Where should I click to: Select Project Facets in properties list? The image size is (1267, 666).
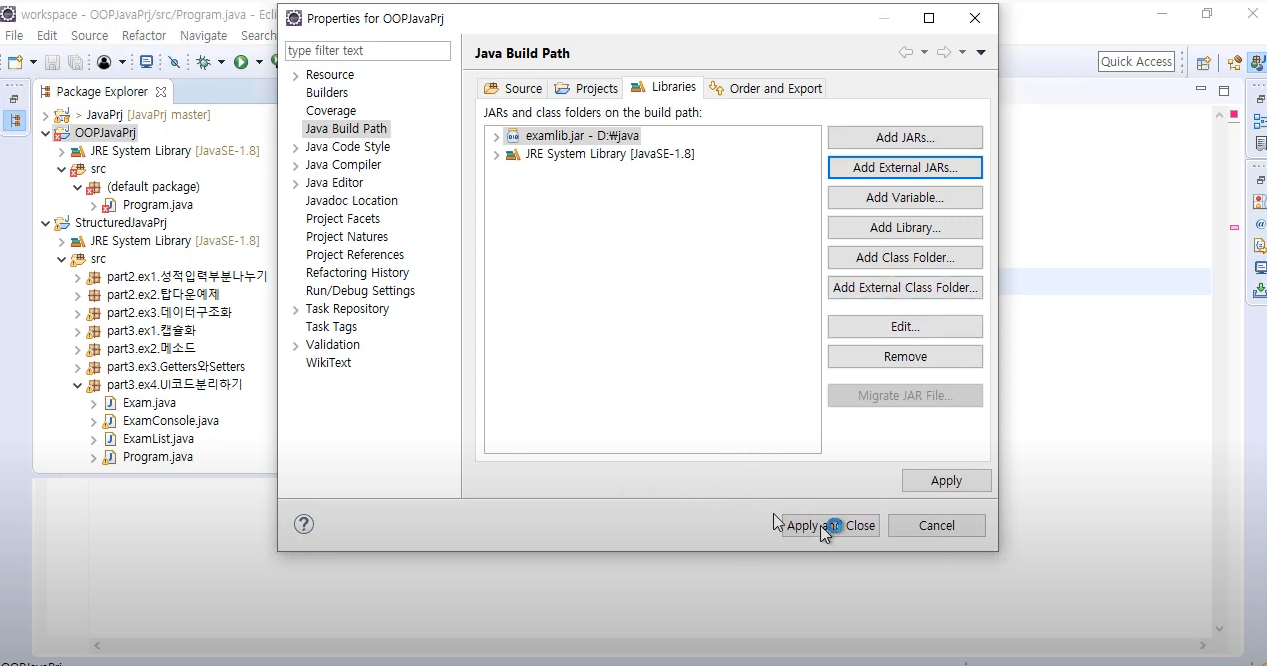[342, 219]
